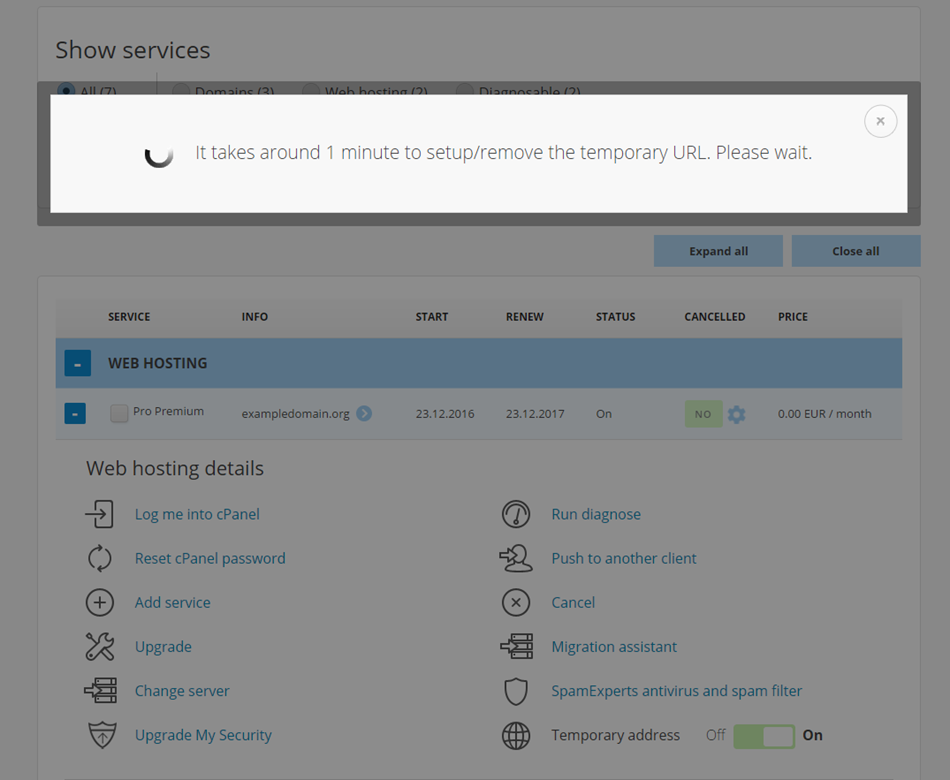
Task: Click the PRICE column header
Action: [x=792, y=316]
